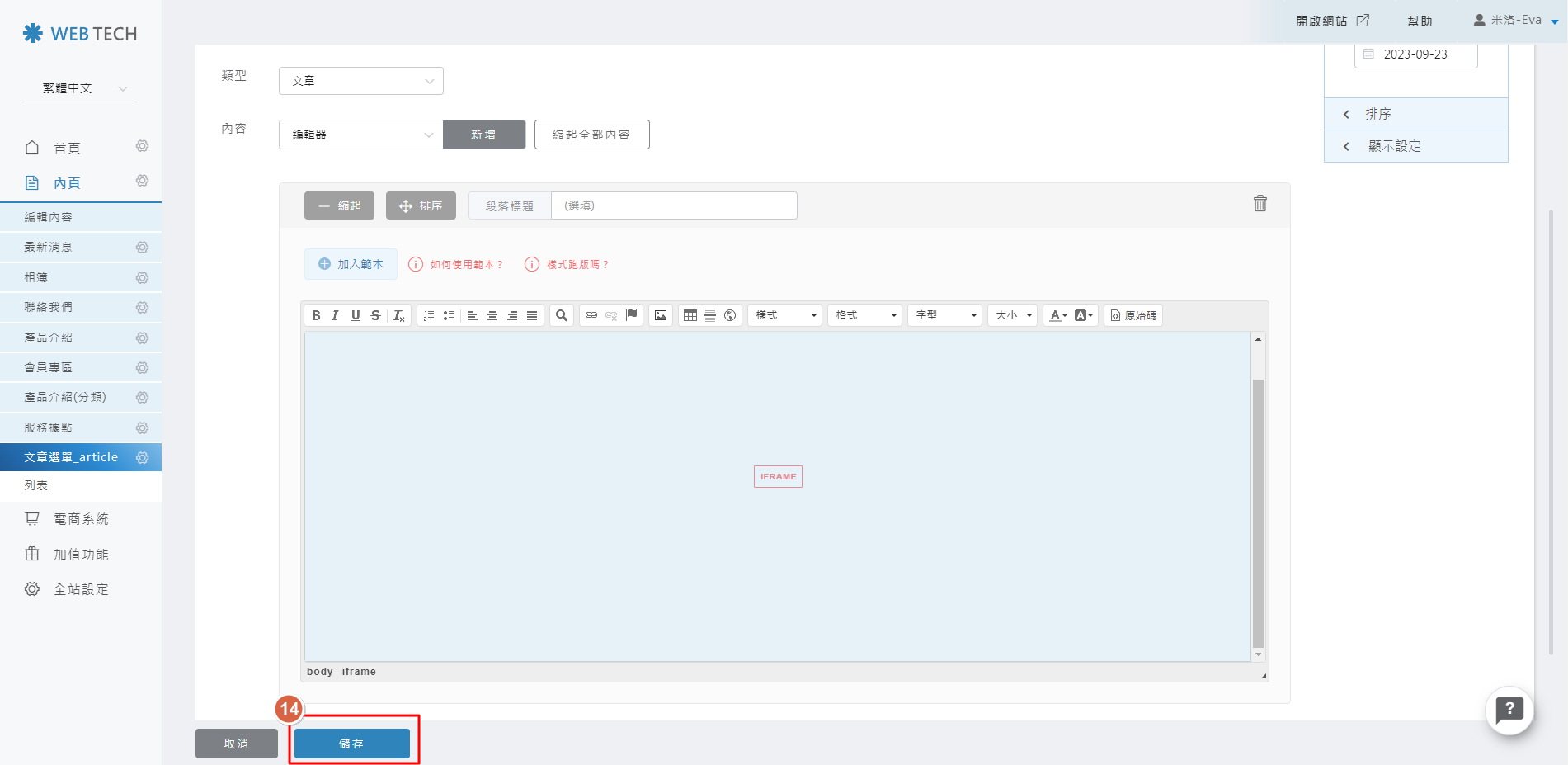Open the find magnifier tool
The image size is (1568, 765).
tap(562, 315)
